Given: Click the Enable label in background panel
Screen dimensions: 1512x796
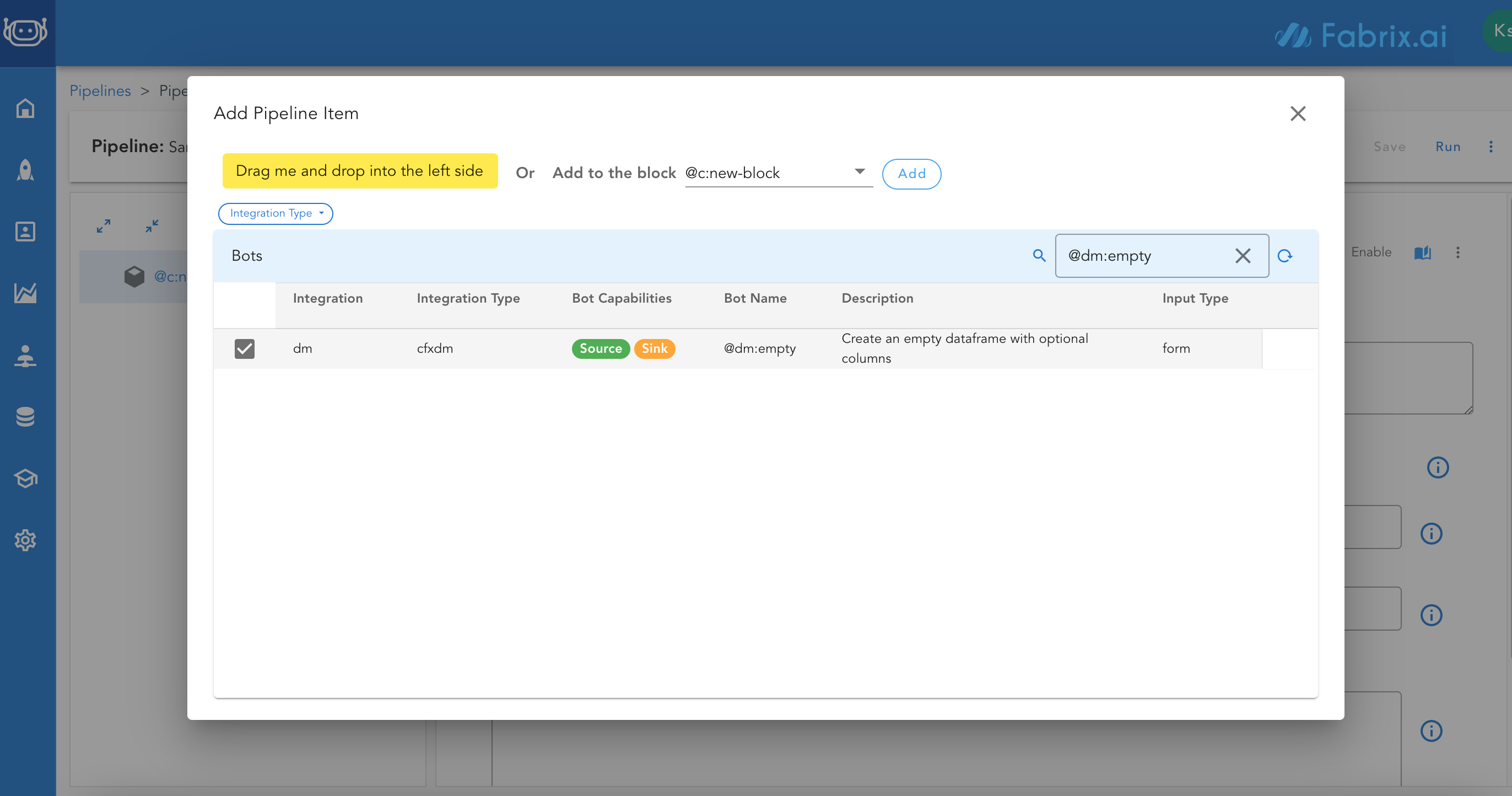Looking at the screenshot, I should pyautogui.click(x=1371, y=252).
